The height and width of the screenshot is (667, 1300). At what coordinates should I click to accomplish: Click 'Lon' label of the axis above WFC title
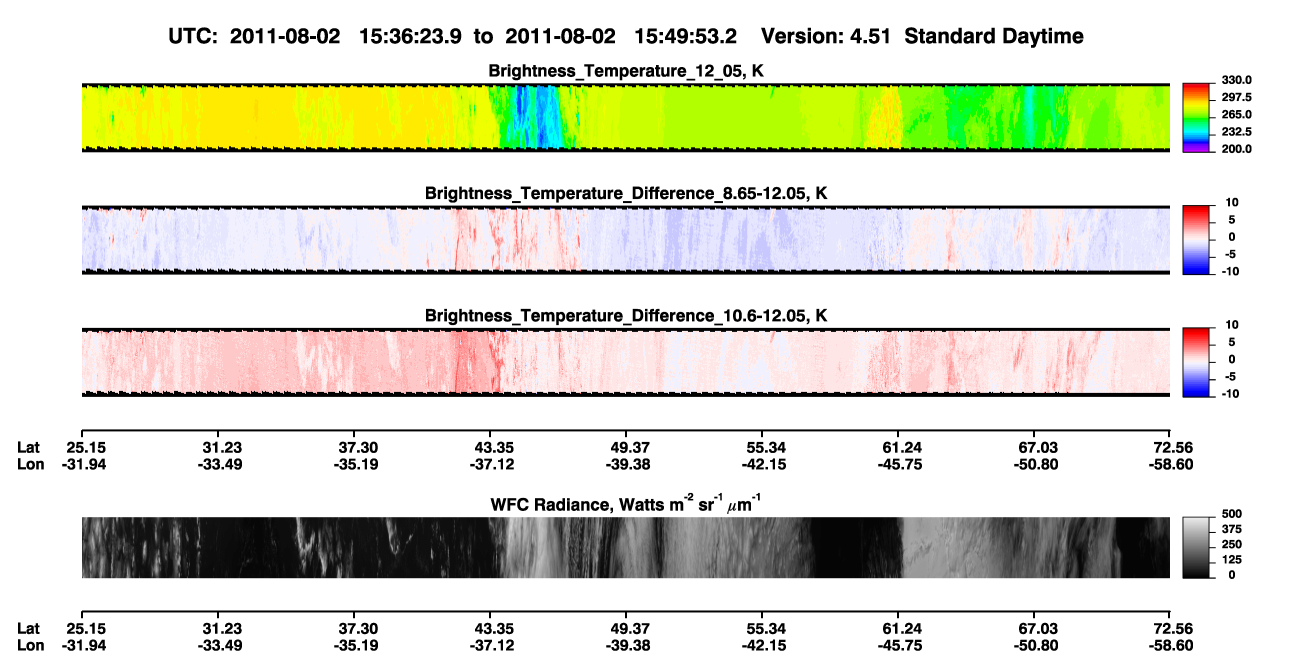pyautogui.click(x=30, y=464)
